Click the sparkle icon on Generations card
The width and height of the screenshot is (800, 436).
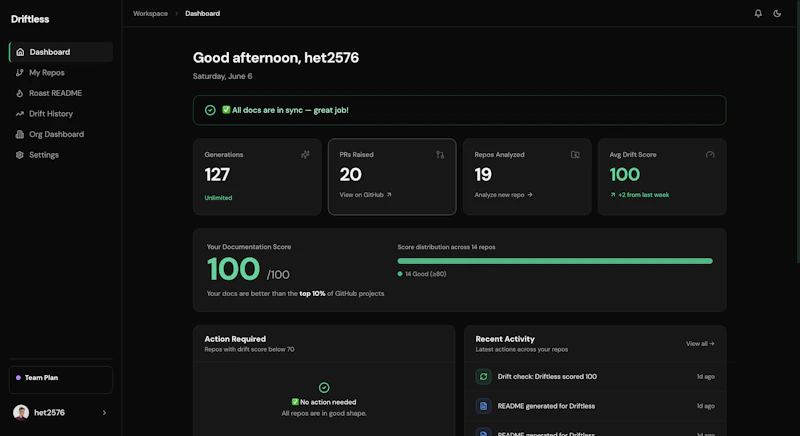point(305,155)
